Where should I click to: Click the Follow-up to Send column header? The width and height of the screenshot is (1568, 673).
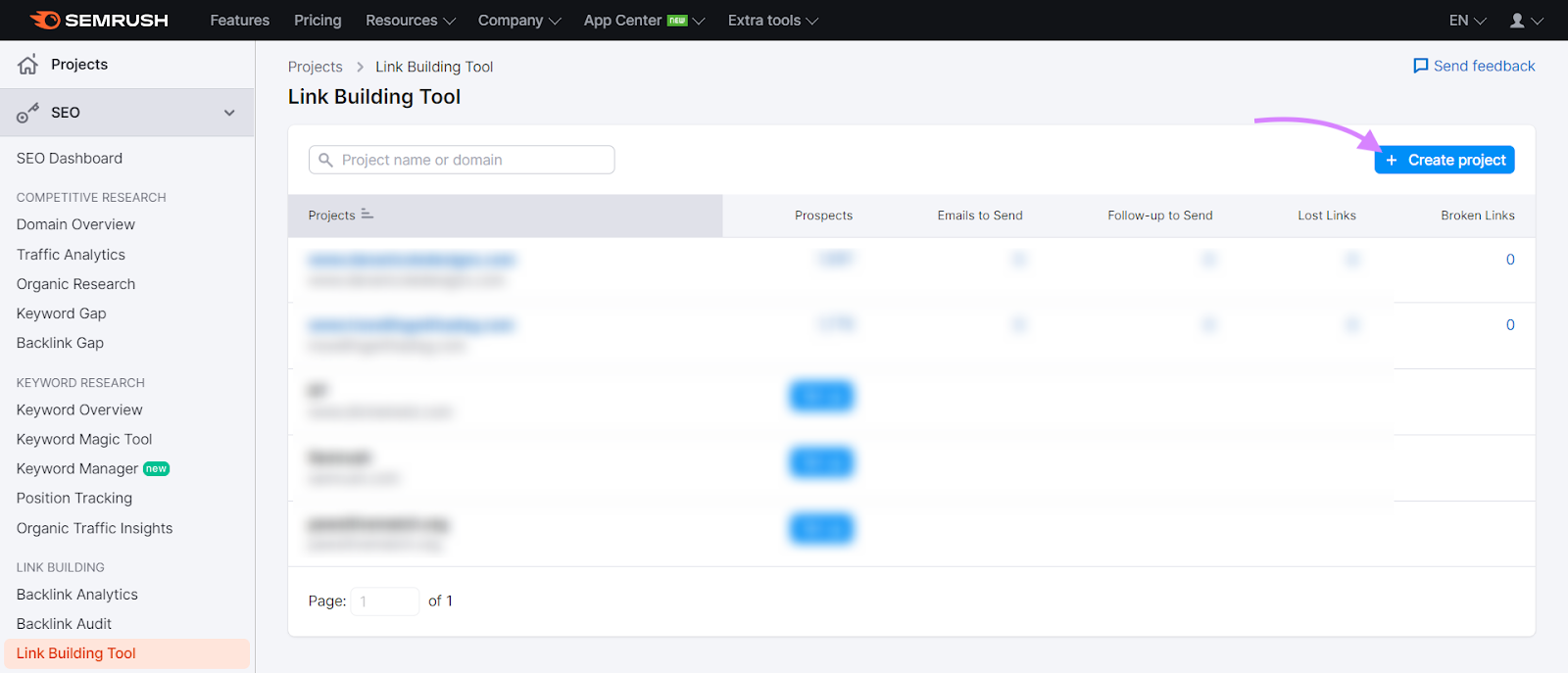tap(1160, 216)
